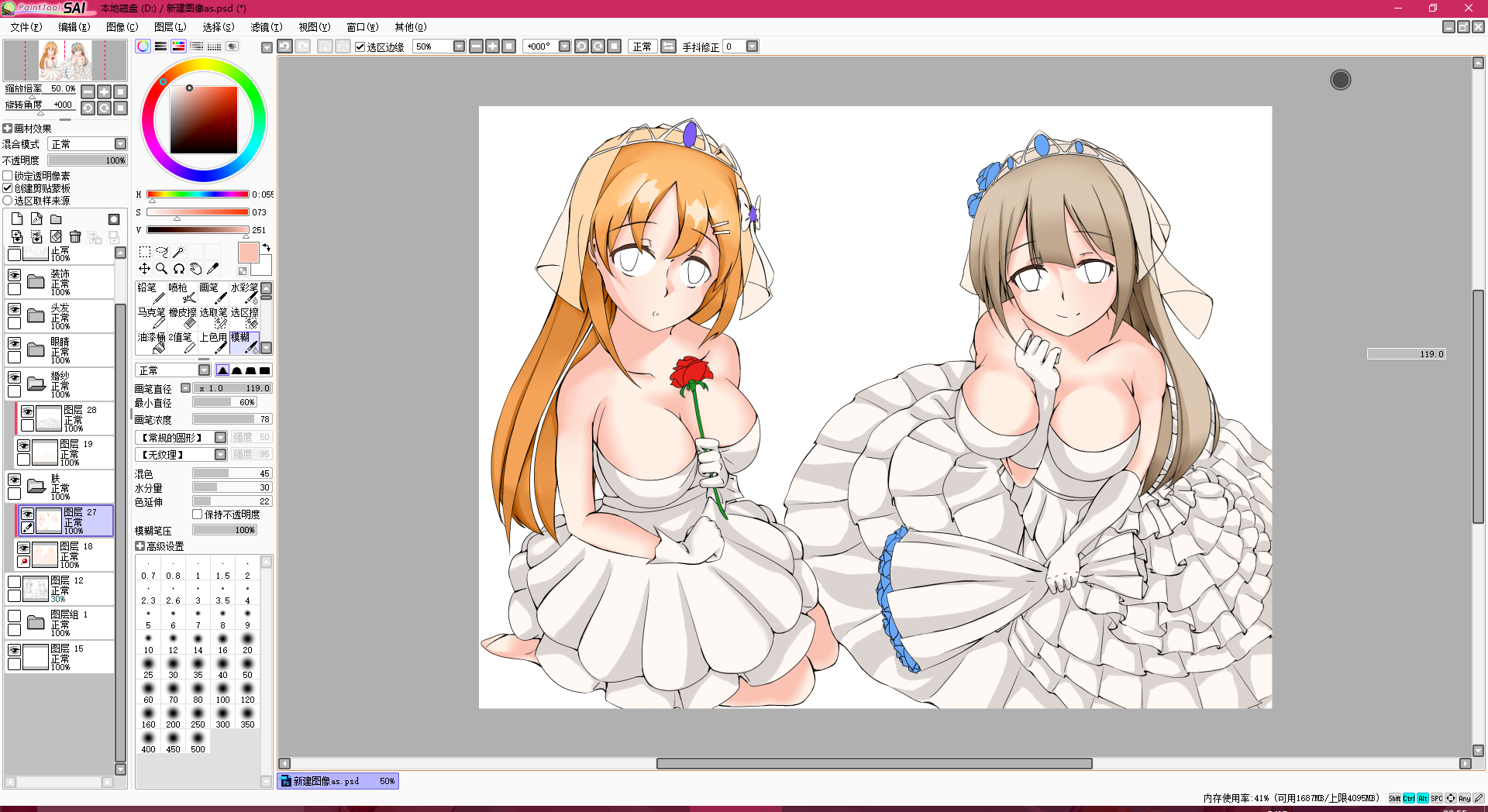Select the lasso selection tool
Viewport: 1488px width, 812px height.
(161, 252)
